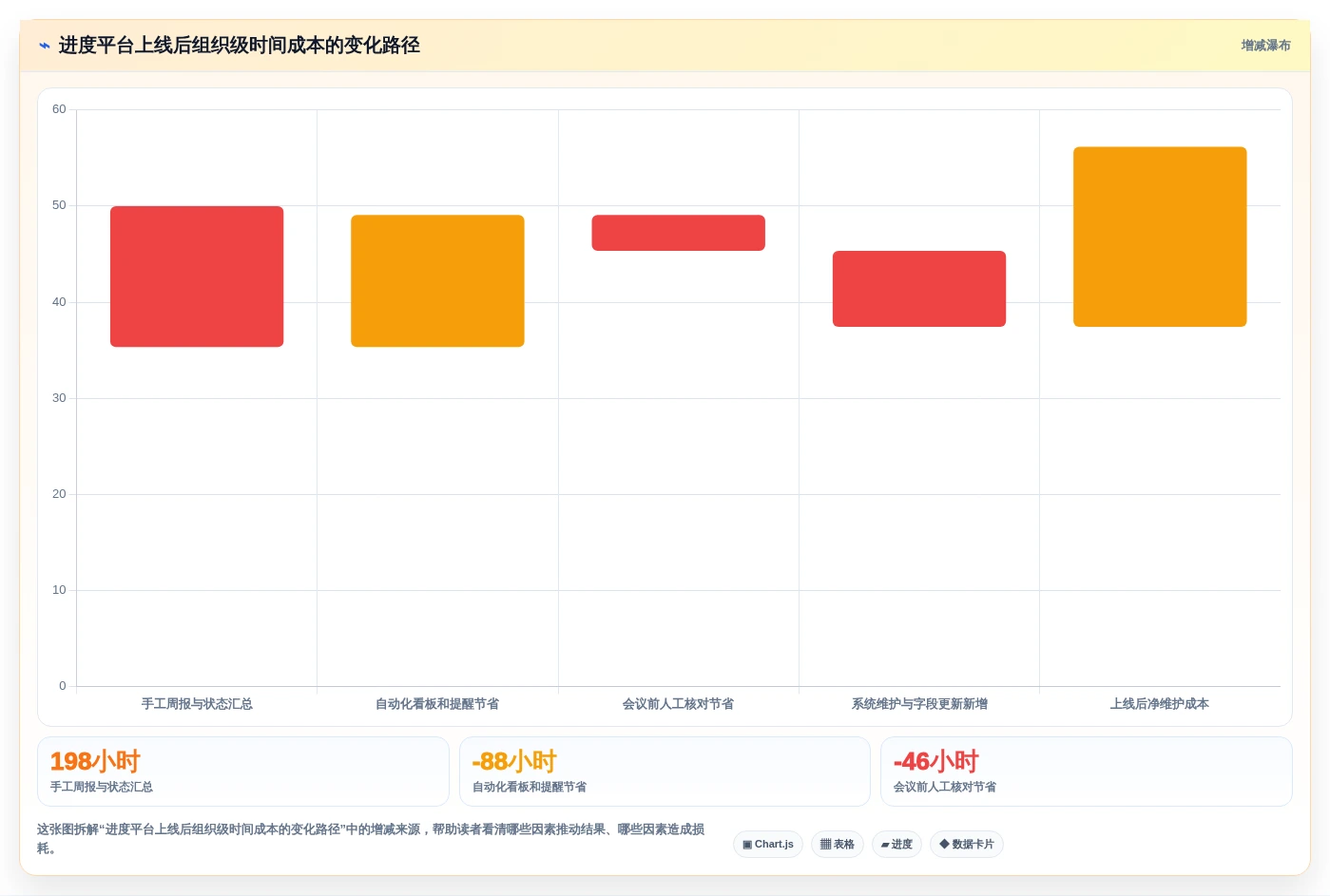Click the Chart.js tag
This screenshot has height=896, width=1330.
click(768, 844)
